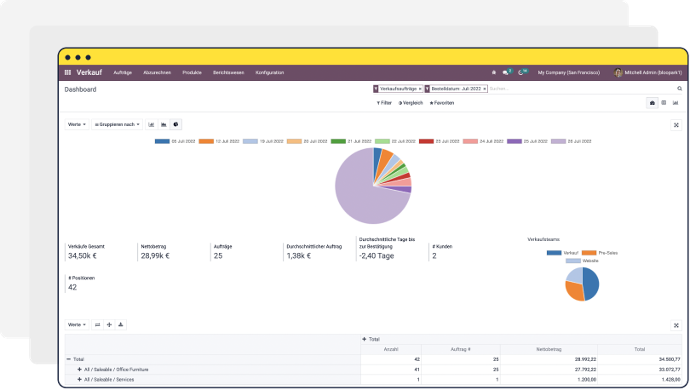The width and height of the screenshot is (690, 390).
Task: Click the debug bug icon in the navbar
Action: pyautogui.click(x=494, y=73)
